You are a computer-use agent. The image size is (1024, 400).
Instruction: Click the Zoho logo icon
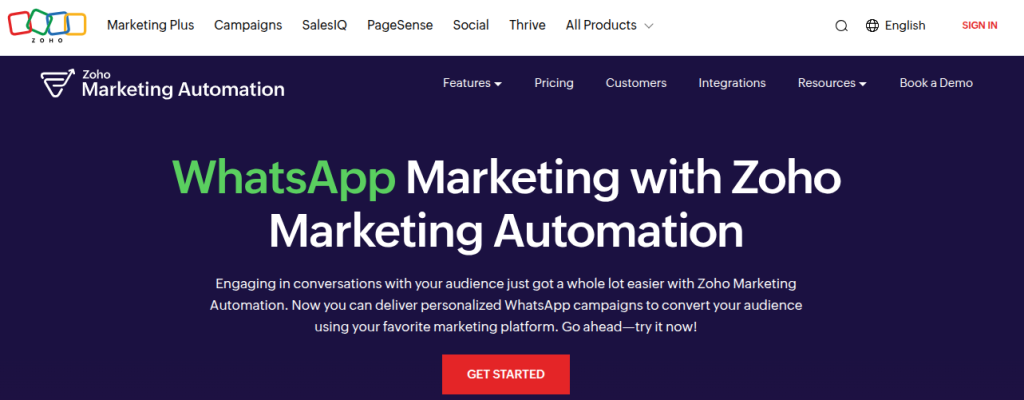pyautogui.click(x=47, y=26)
